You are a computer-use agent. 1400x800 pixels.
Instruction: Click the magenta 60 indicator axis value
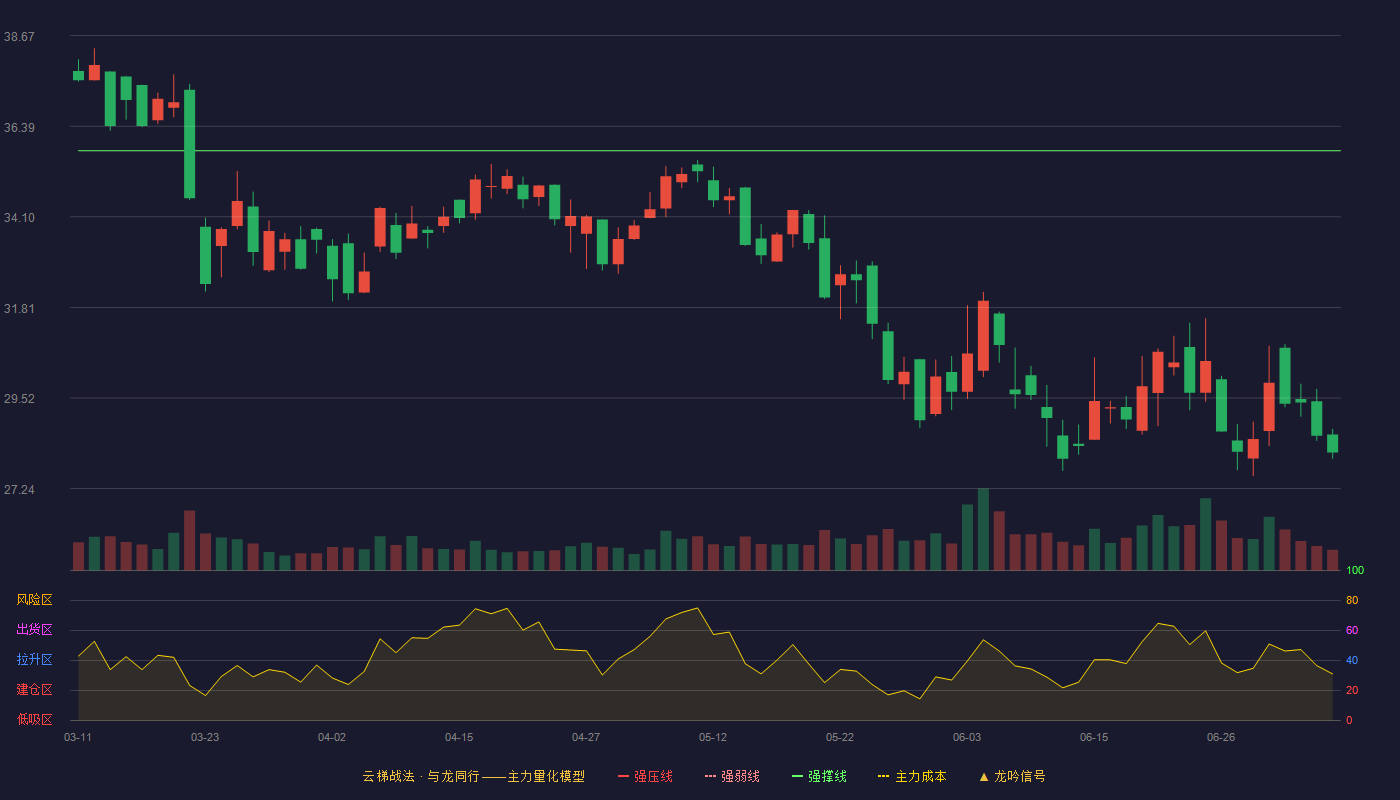click(1352, 630)
